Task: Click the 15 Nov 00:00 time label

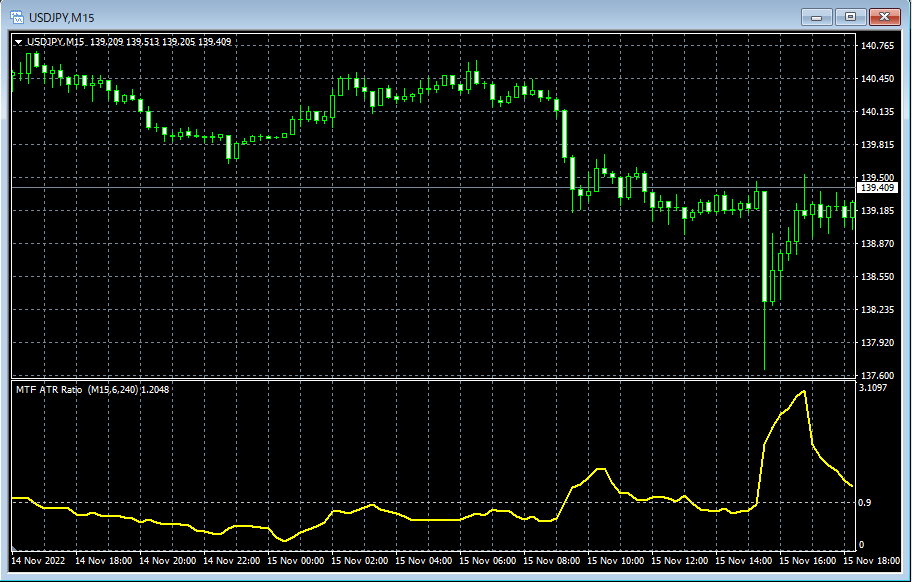Action: 296,560
